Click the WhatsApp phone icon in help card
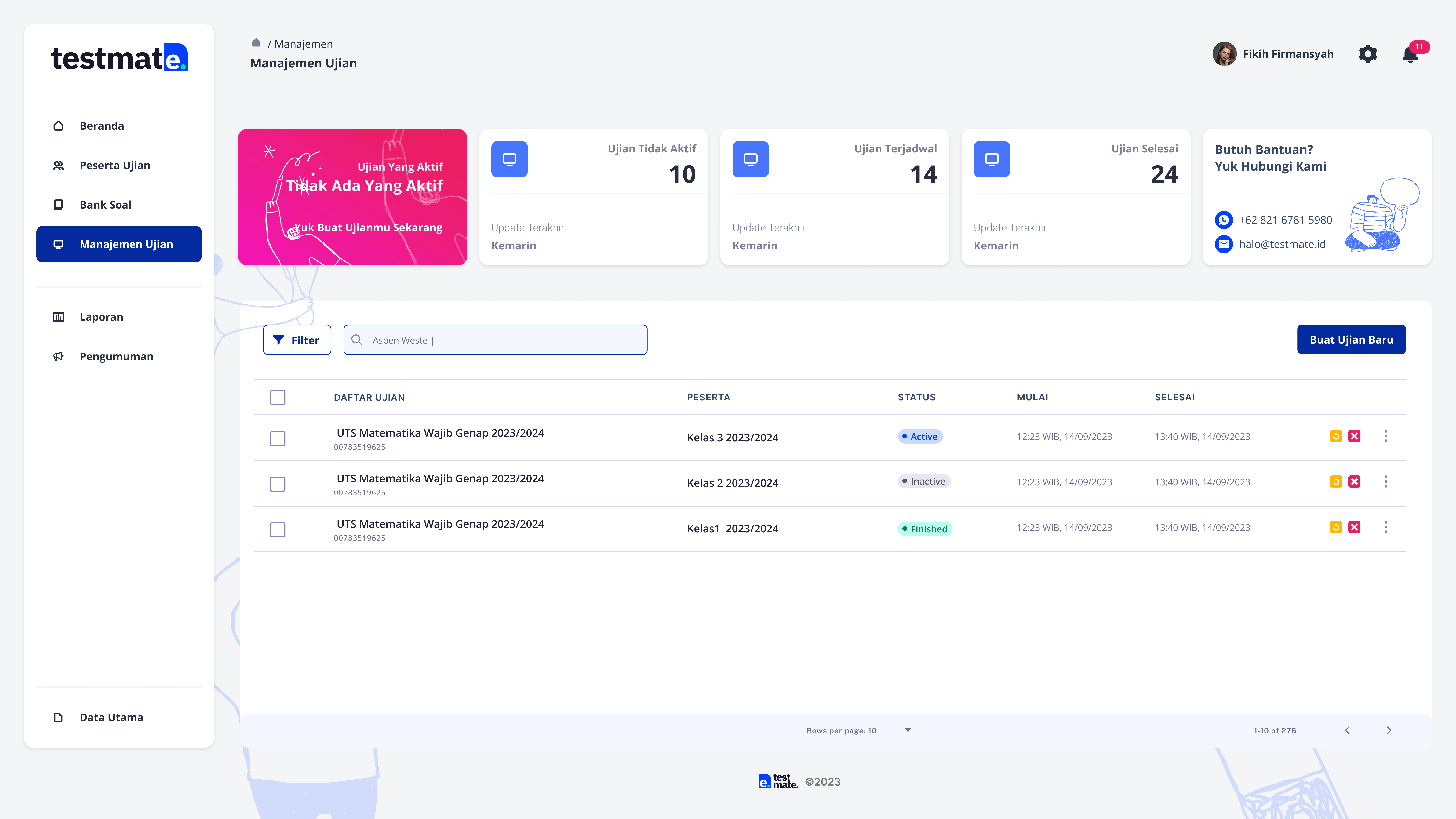The image size is (1456, 819). click(1224, 220)
